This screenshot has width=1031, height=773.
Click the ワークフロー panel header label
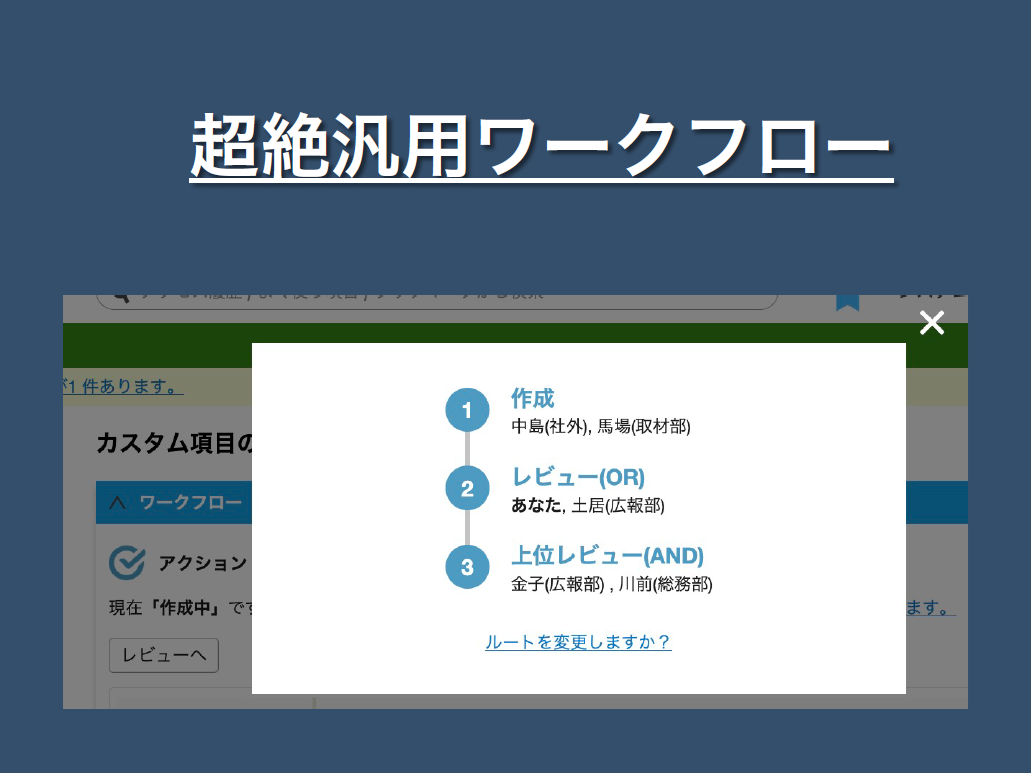(x=190, y=502)
